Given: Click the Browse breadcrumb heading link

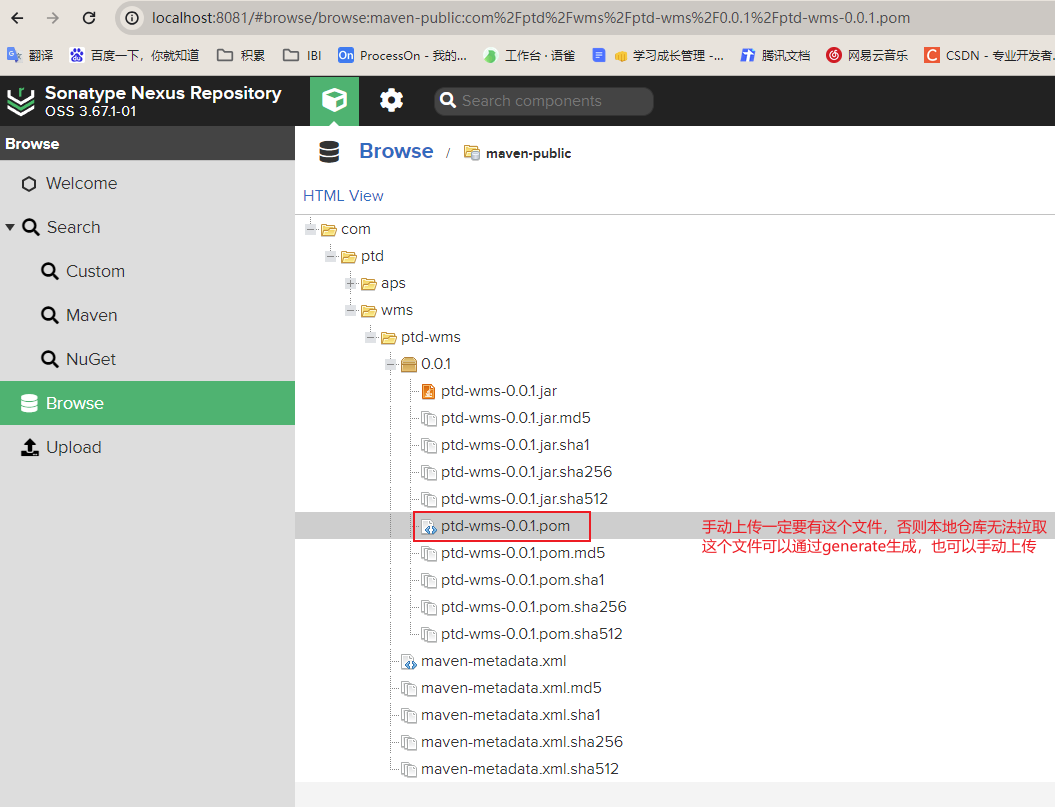Looking at the screenshot, I should pyautogui.click(x=396, y=151).
